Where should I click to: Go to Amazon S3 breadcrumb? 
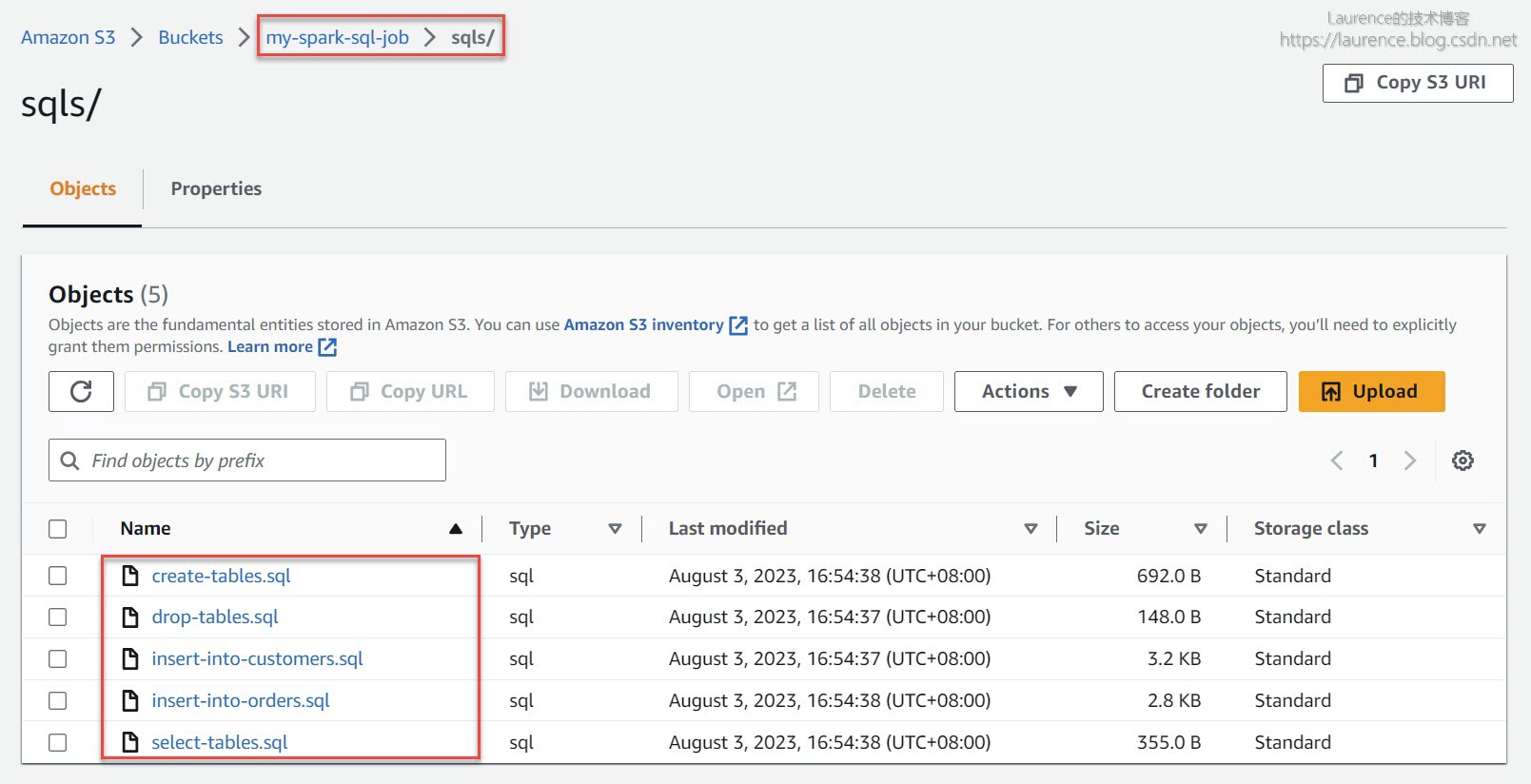[69, 37]
